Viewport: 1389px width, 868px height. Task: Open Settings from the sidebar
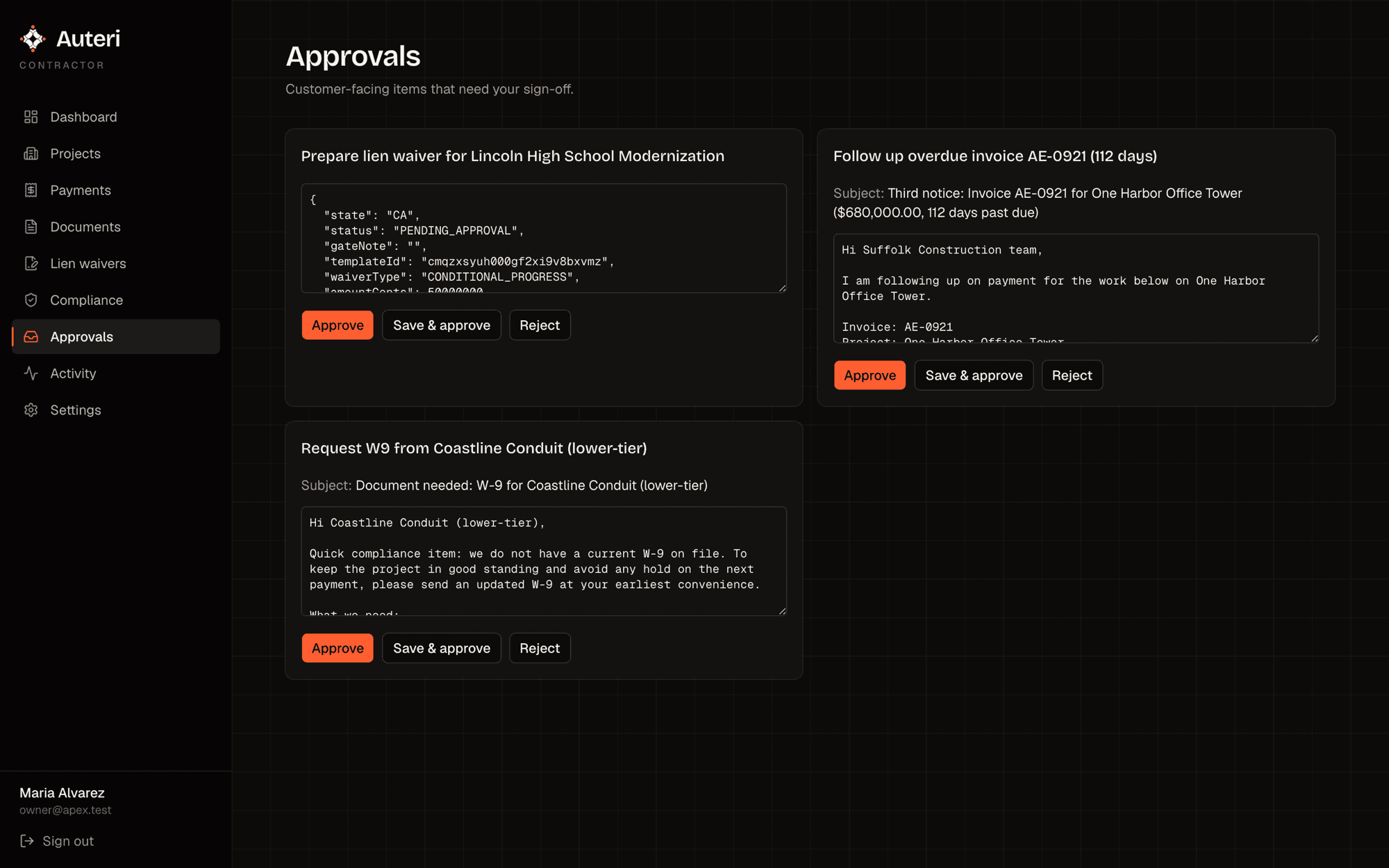(x=116, y=410)
